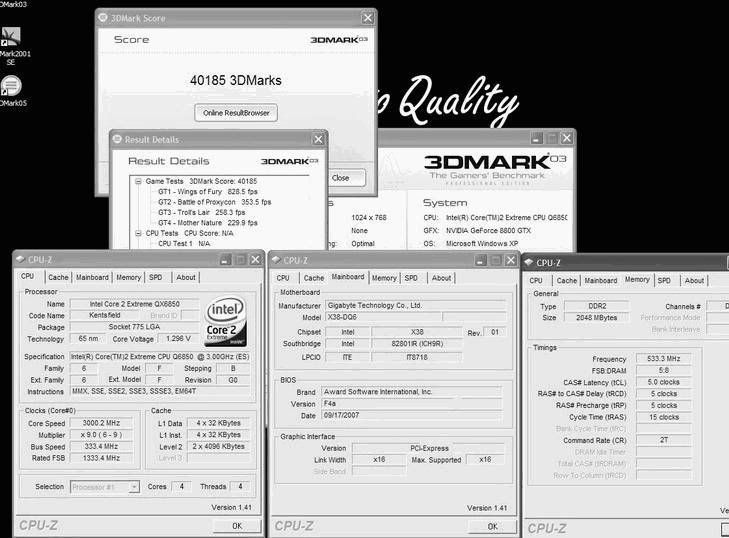Viewport: 729px width, 538px height.
Task: Click memory Type field DDR2
Action: [x=596, y=306]
